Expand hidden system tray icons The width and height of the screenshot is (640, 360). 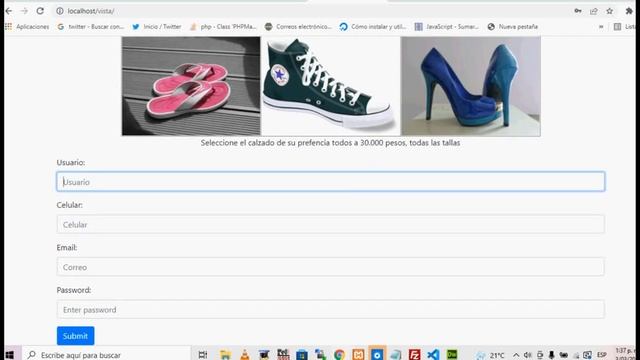tap(516, 355)
